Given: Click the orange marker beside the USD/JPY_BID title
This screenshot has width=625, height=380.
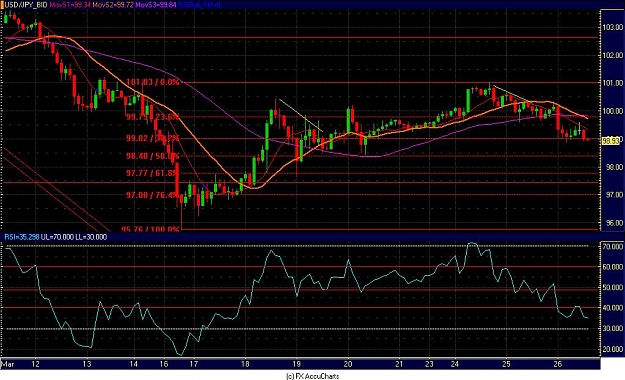Looking at the screenshot, I should point(2,5).
